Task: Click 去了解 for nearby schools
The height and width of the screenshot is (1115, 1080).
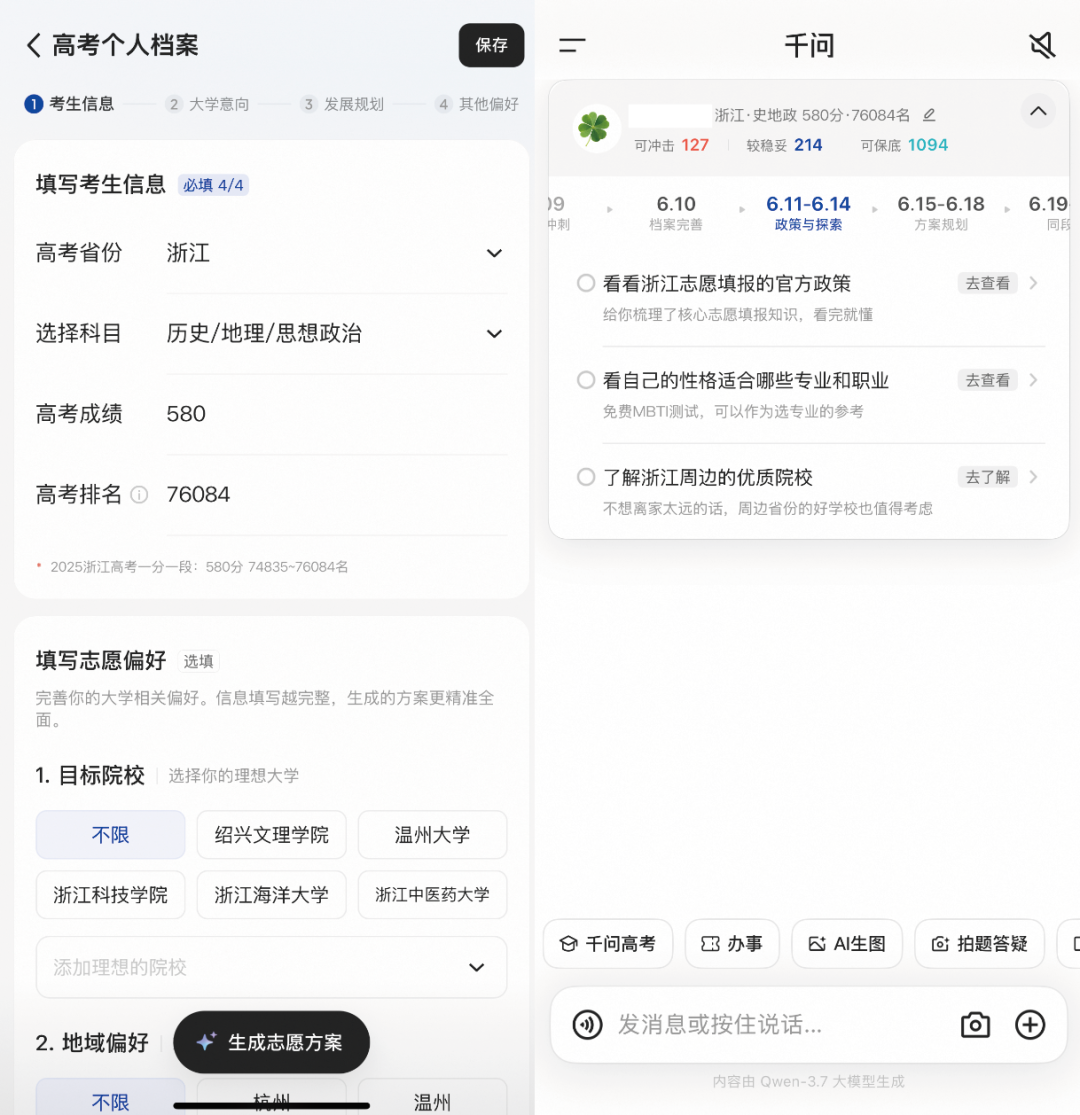Action: pyautogui.click(x=987, y=476)
